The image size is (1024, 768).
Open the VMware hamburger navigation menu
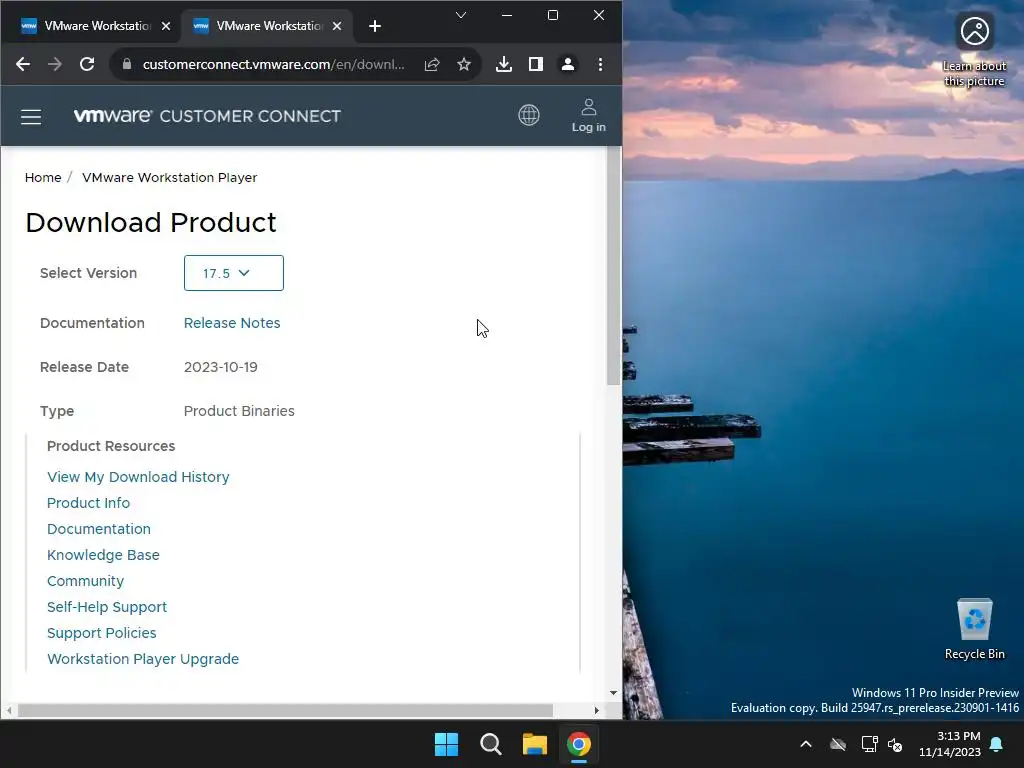point(31,116)
